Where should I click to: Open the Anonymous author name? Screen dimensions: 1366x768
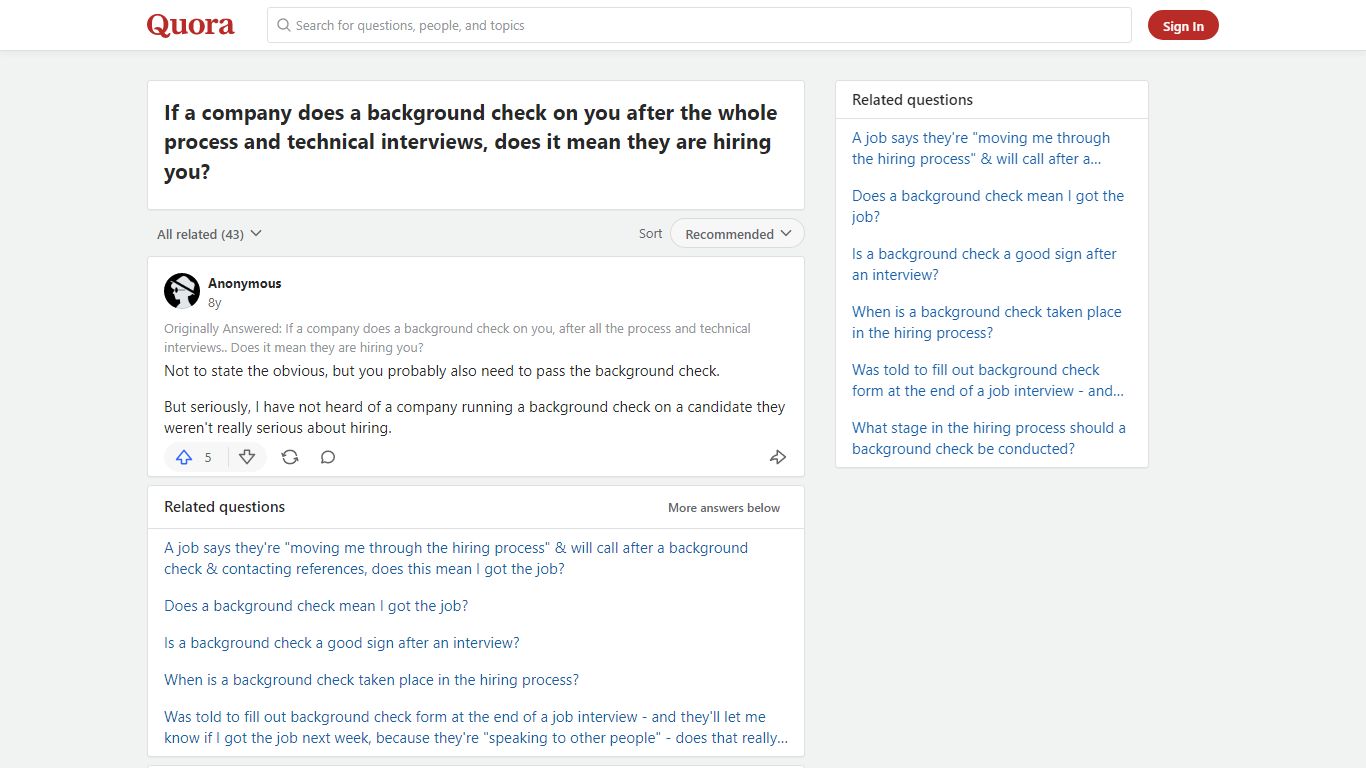[245, 283]
